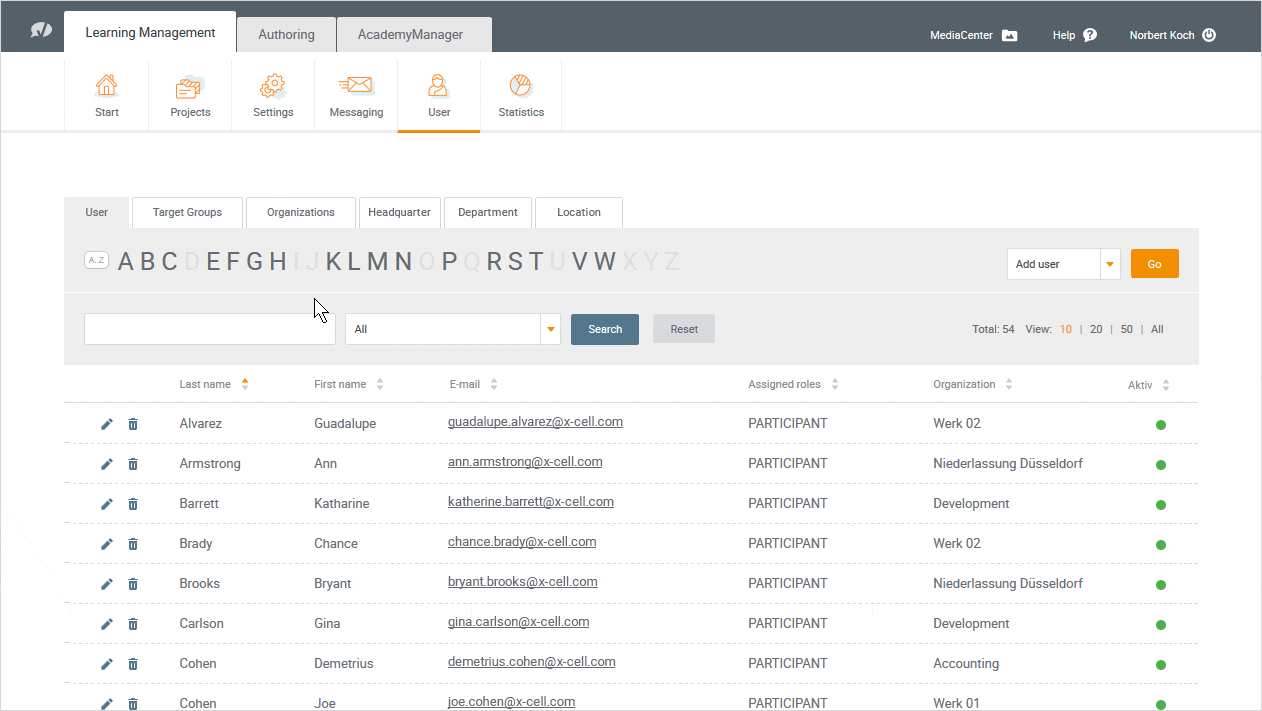Delete the Barrett row via trash icon
Image resolution: width=1262 pixels, height=711 pixels.
click(133, 504)
